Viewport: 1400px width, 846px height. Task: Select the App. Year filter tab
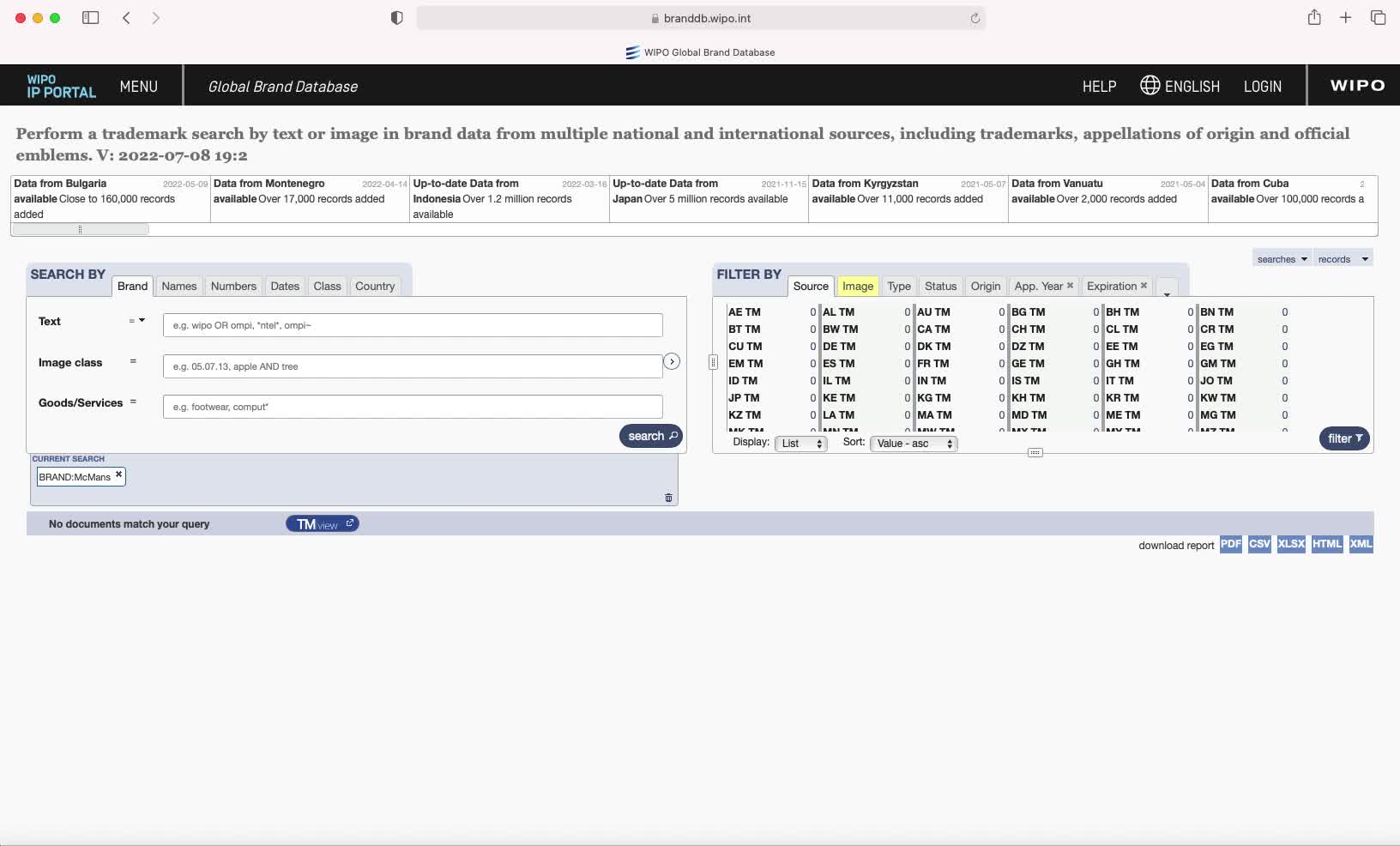[x=1039, y=287]
